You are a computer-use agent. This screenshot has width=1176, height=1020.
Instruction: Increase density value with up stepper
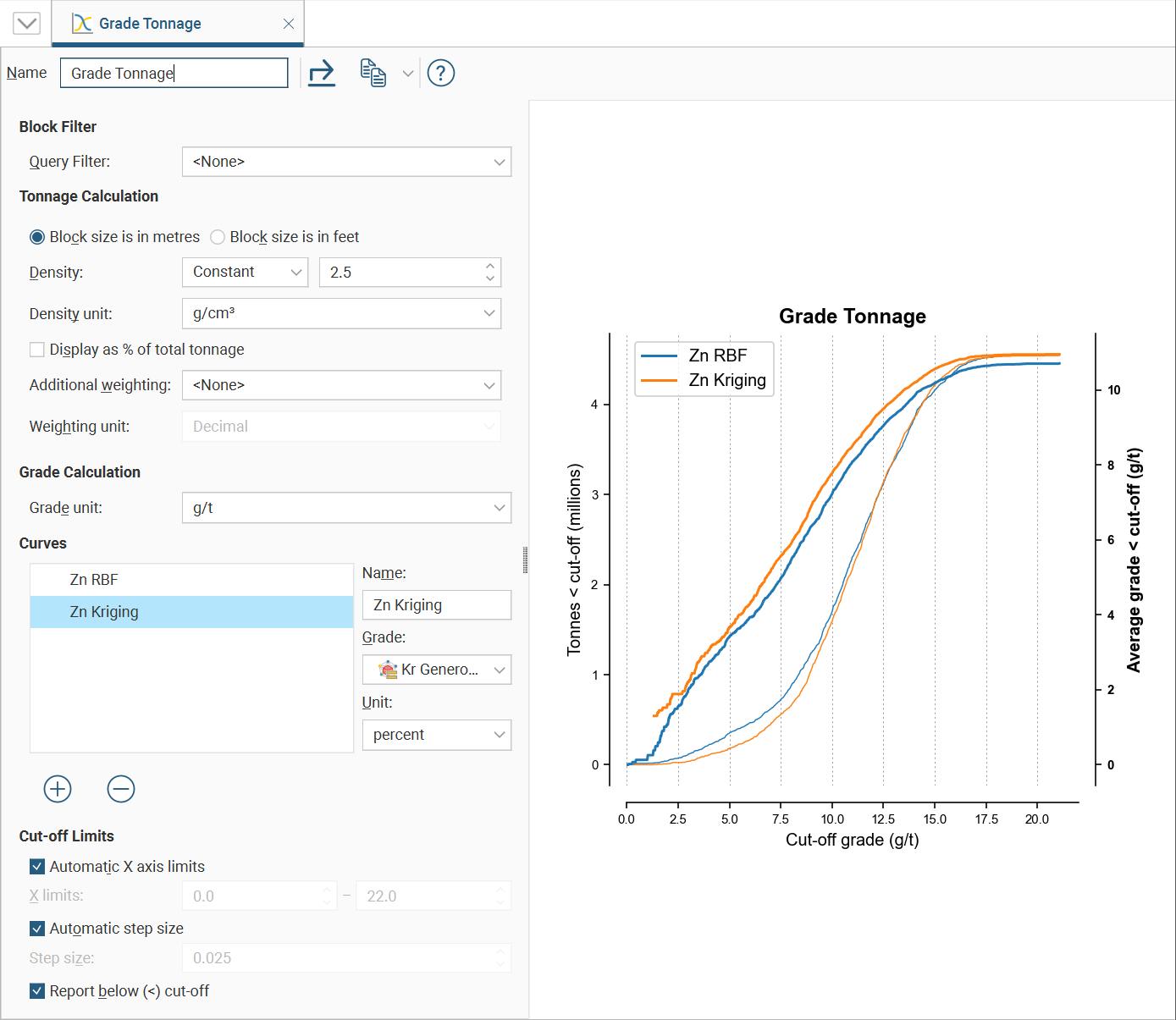coord(490,267)
